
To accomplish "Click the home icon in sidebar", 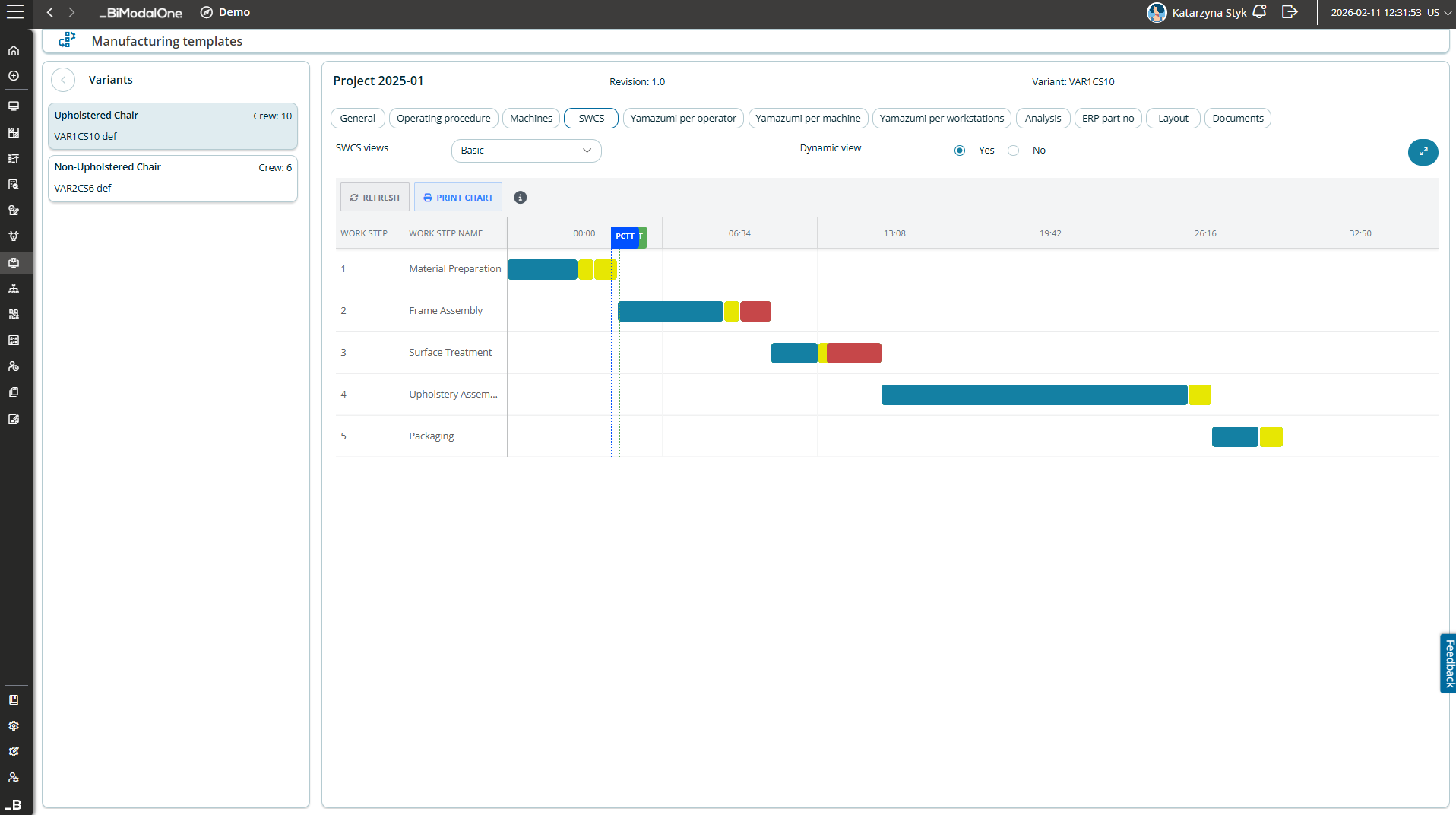I will coord(14,51).
